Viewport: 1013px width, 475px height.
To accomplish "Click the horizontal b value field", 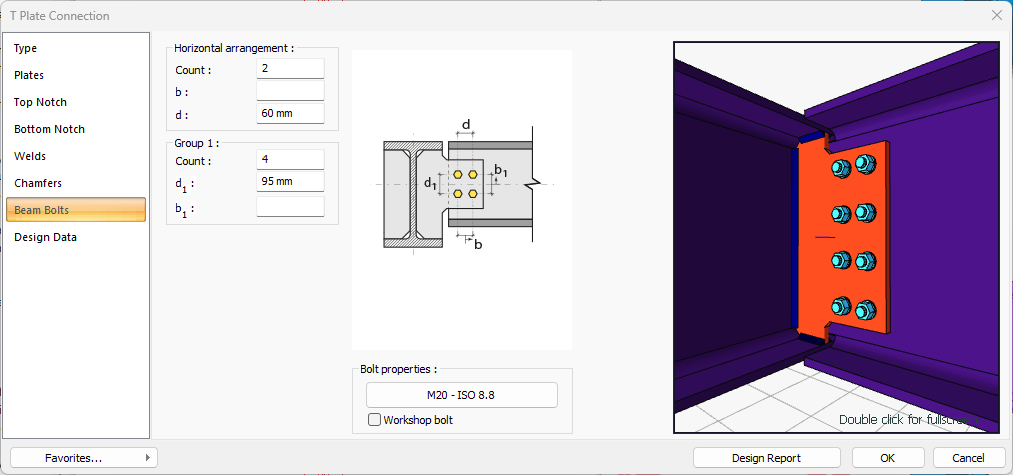I will [x=290, y=90].
